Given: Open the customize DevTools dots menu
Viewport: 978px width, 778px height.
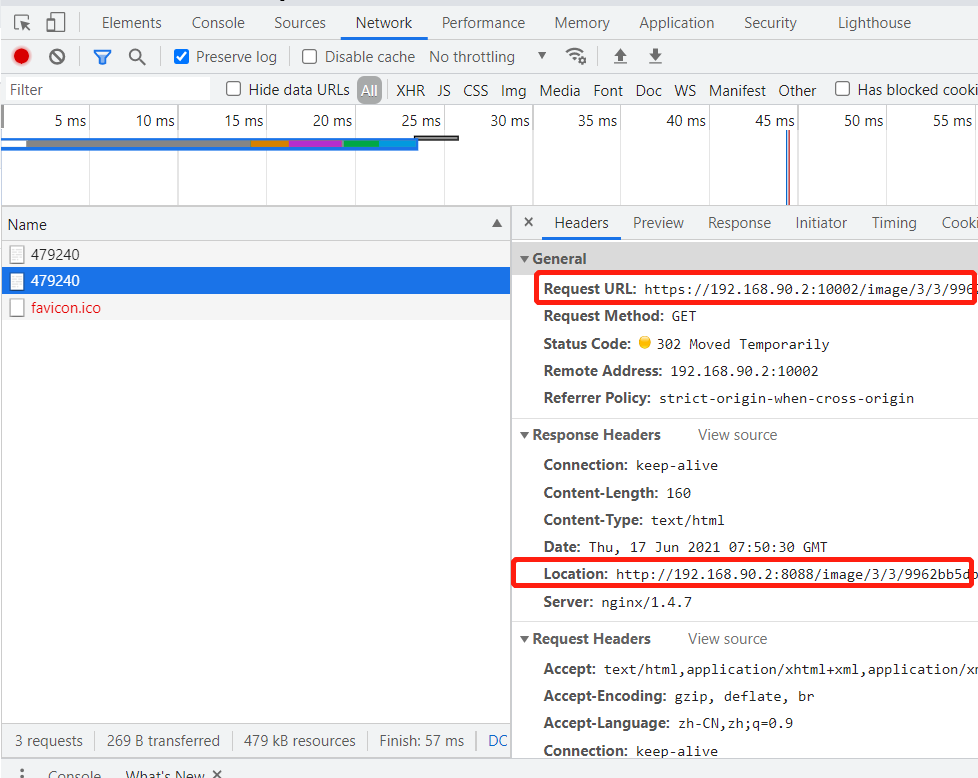Looking at the screenshot, I should point(22,773).
